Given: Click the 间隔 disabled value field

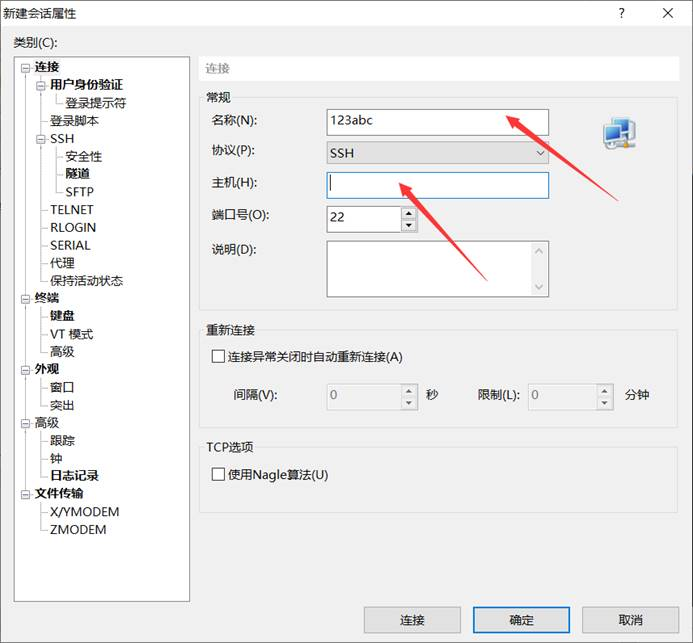Looking at the screenshot, I should tap(364, 396).
